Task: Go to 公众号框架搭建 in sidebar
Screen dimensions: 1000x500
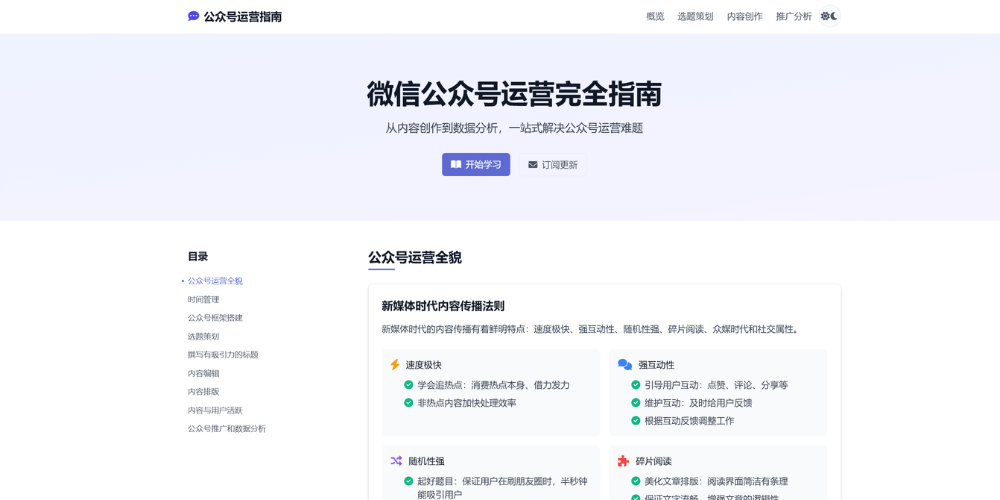Action: (x=215, y=318)
